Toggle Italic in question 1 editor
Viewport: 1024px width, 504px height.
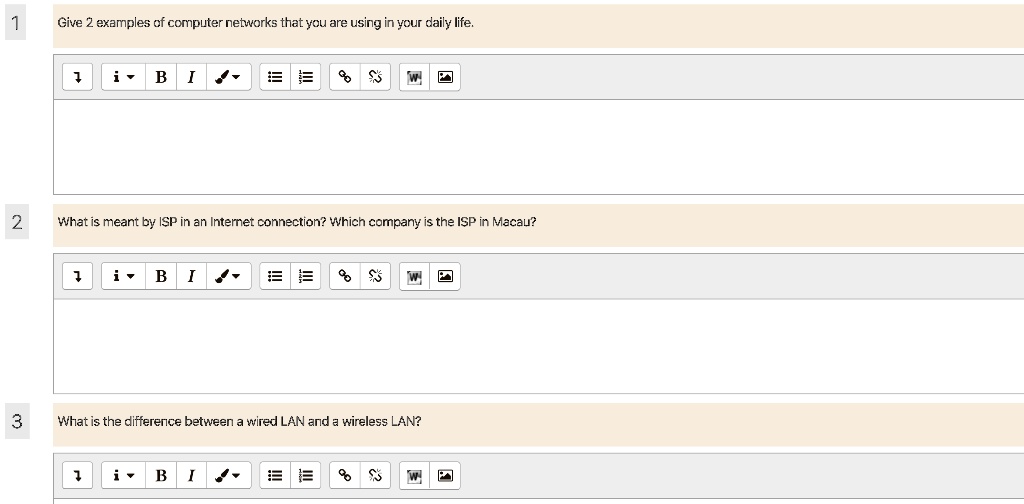[190, 77]
